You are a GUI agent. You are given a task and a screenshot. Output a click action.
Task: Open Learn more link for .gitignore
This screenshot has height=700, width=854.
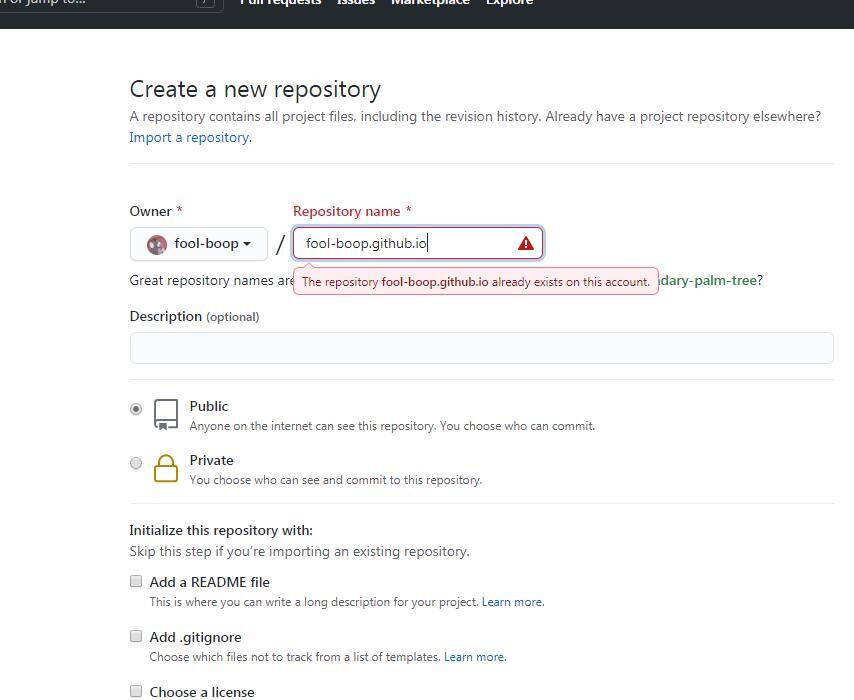click(474, 657)
